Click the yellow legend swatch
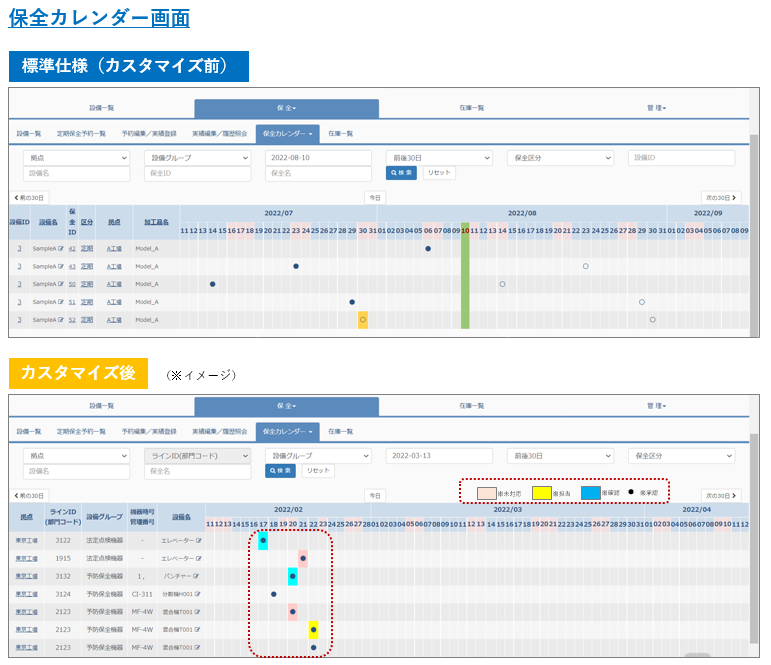 [542, 493]
